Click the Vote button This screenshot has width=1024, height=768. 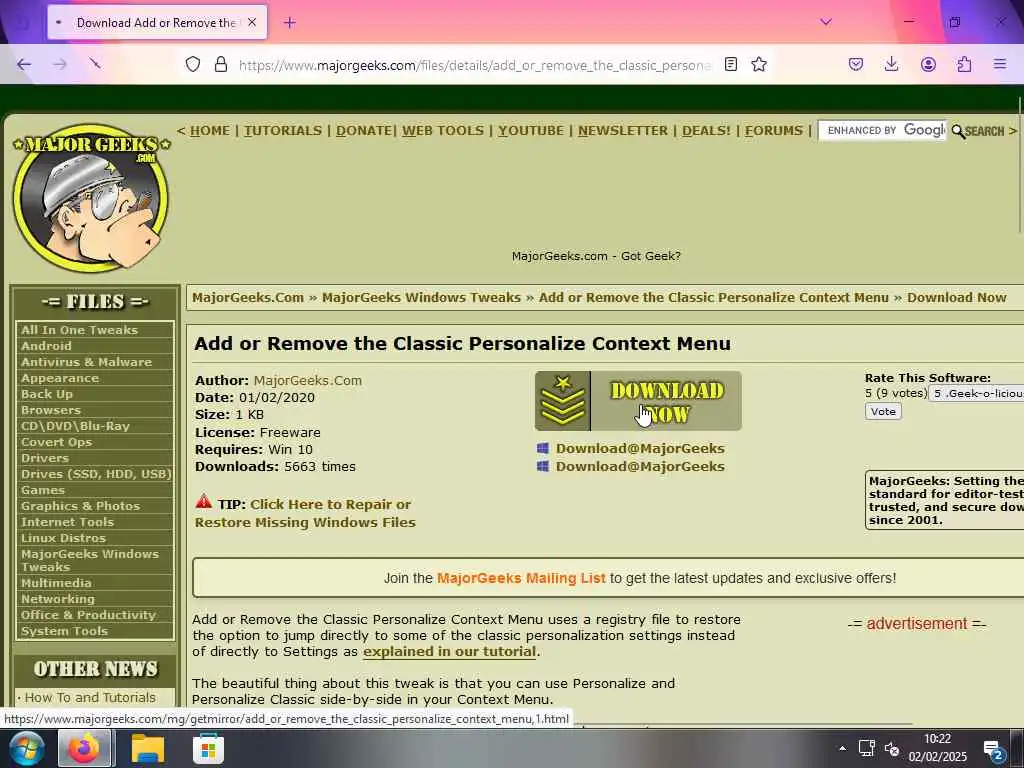click(x=883, y=411)
